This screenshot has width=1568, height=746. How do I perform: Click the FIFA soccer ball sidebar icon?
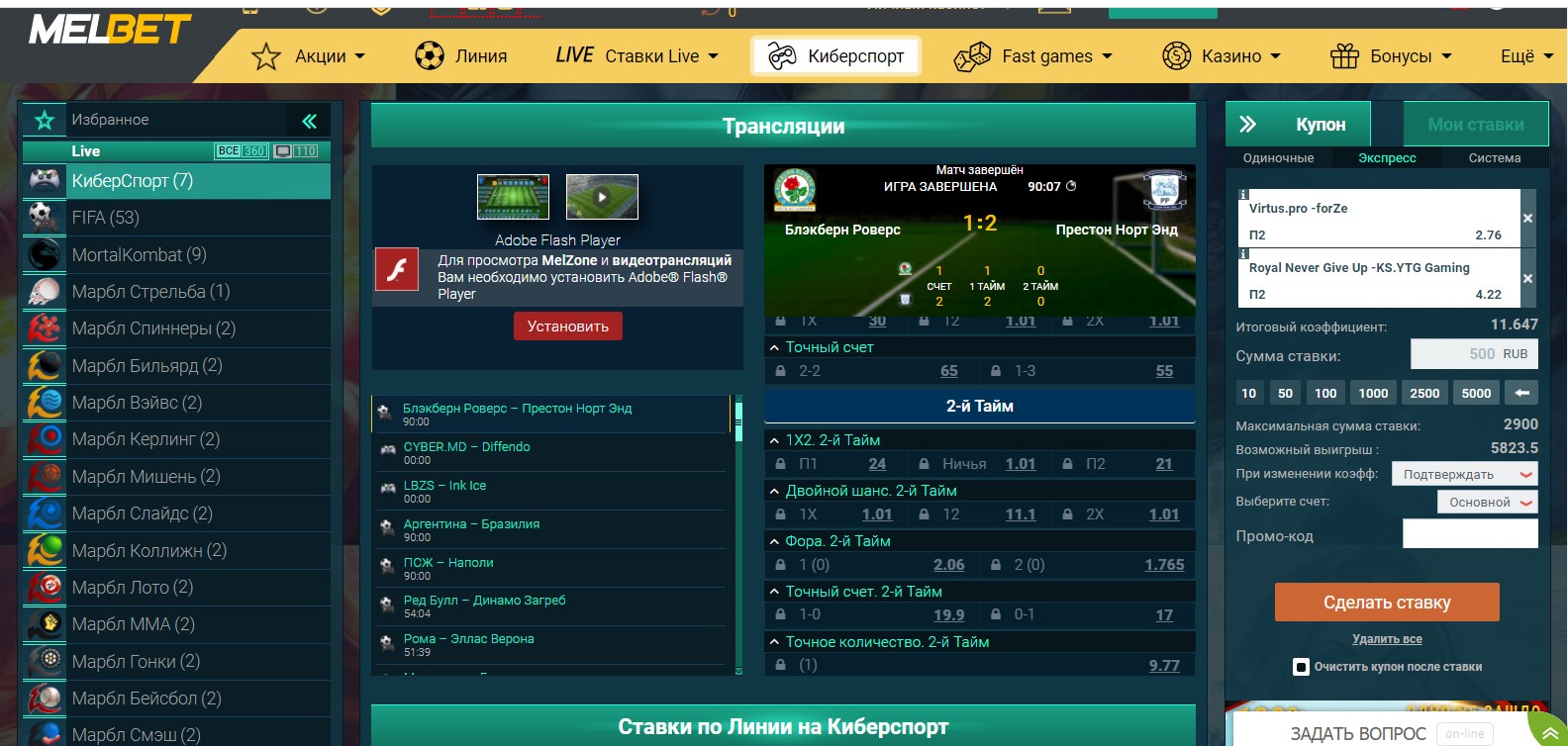coord(43,217)
